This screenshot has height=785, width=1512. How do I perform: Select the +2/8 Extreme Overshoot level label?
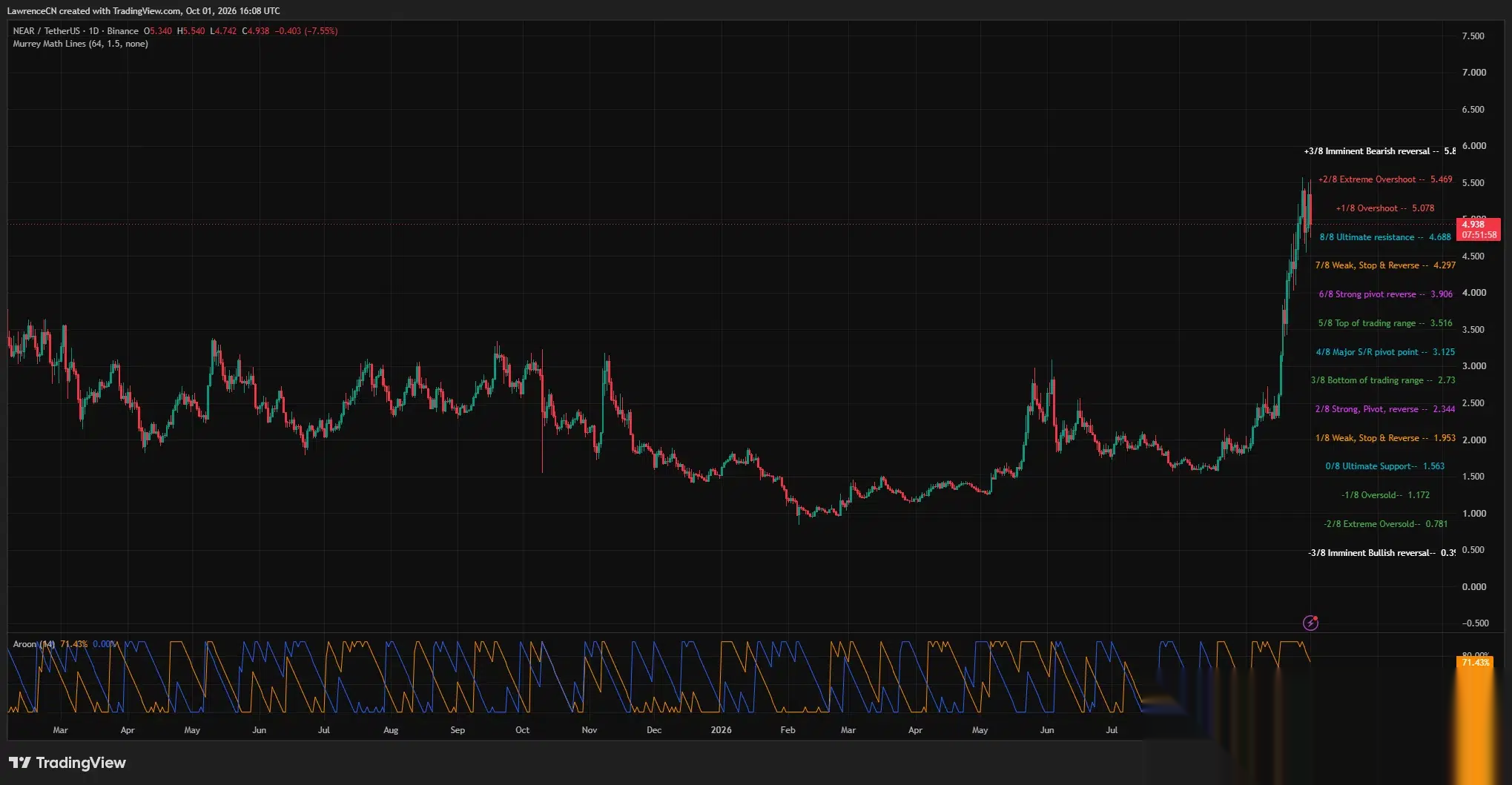pyautogui.click(x=1385, y=179)
